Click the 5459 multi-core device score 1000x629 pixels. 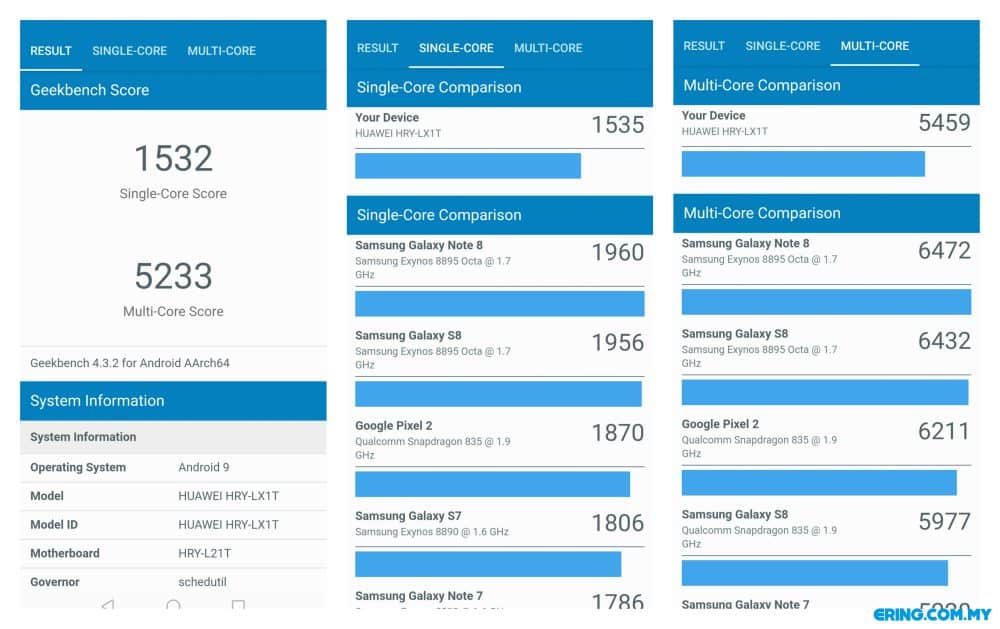pyautogui.click(x=944, y=122)
